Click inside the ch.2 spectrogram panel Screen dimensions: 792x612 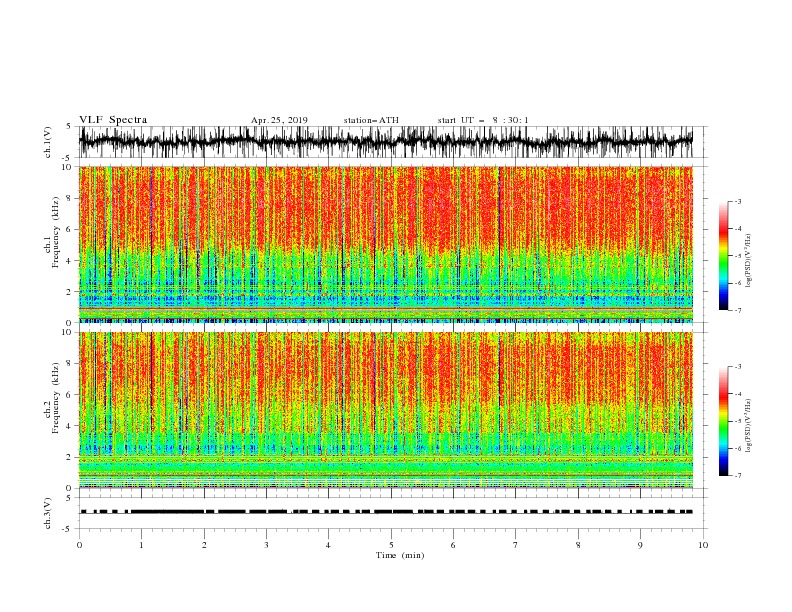click(386, 410)
